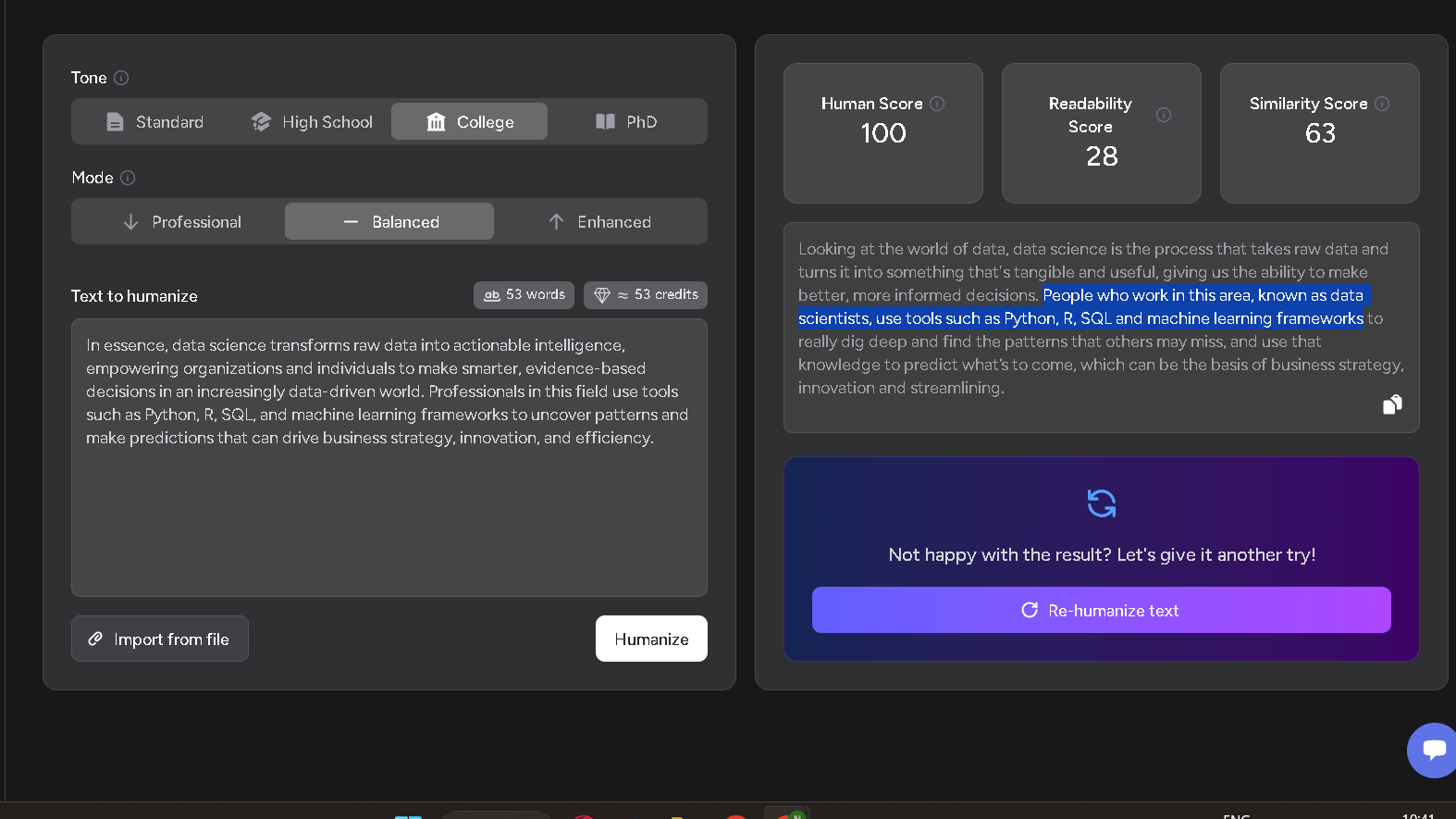Viewport: 1456px width, 819px height.
Task: Select the College tone
Action: [469, 121]
